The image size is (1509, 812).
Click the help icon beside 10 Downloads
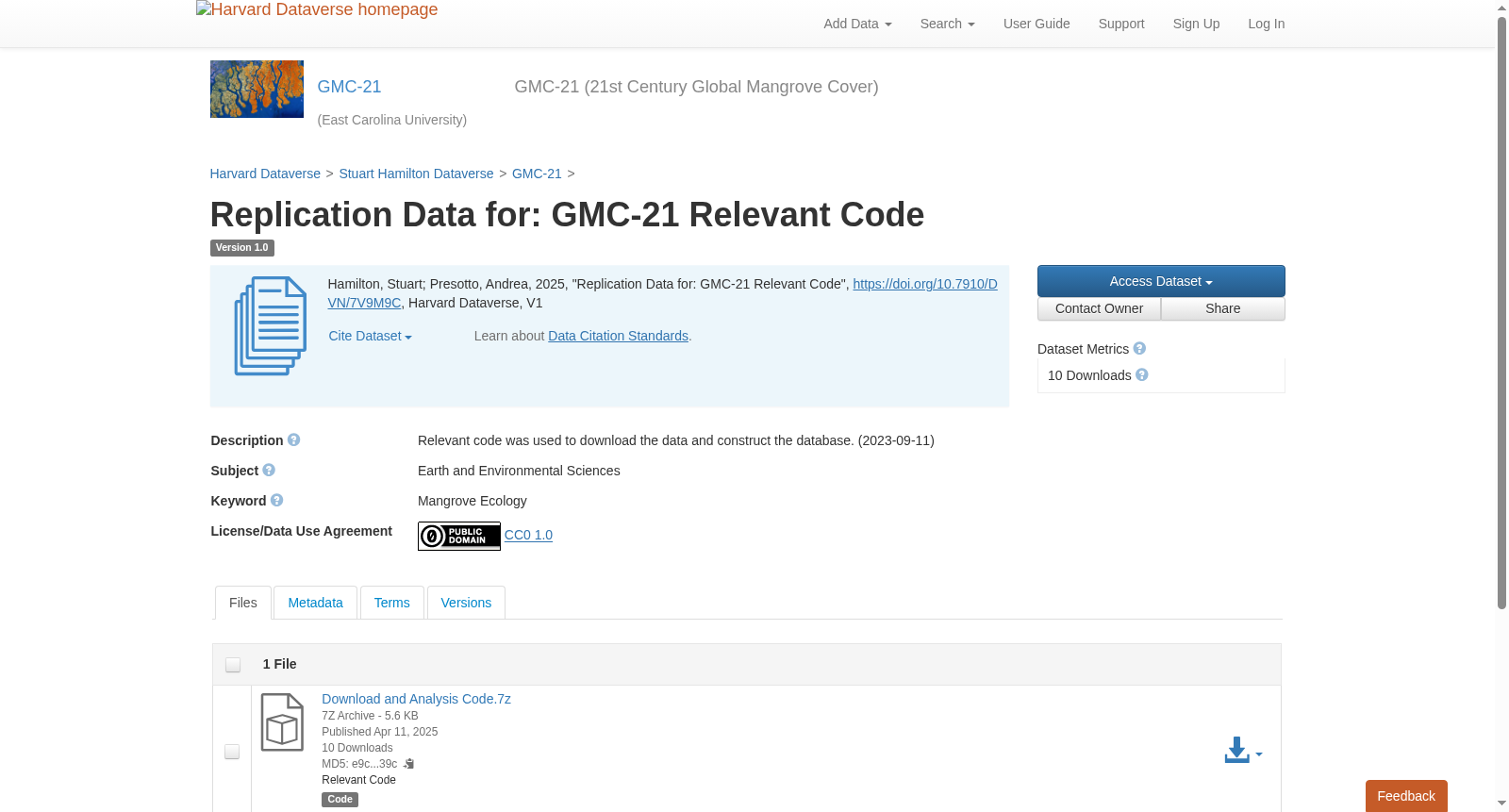click(x=1142, y=375)
